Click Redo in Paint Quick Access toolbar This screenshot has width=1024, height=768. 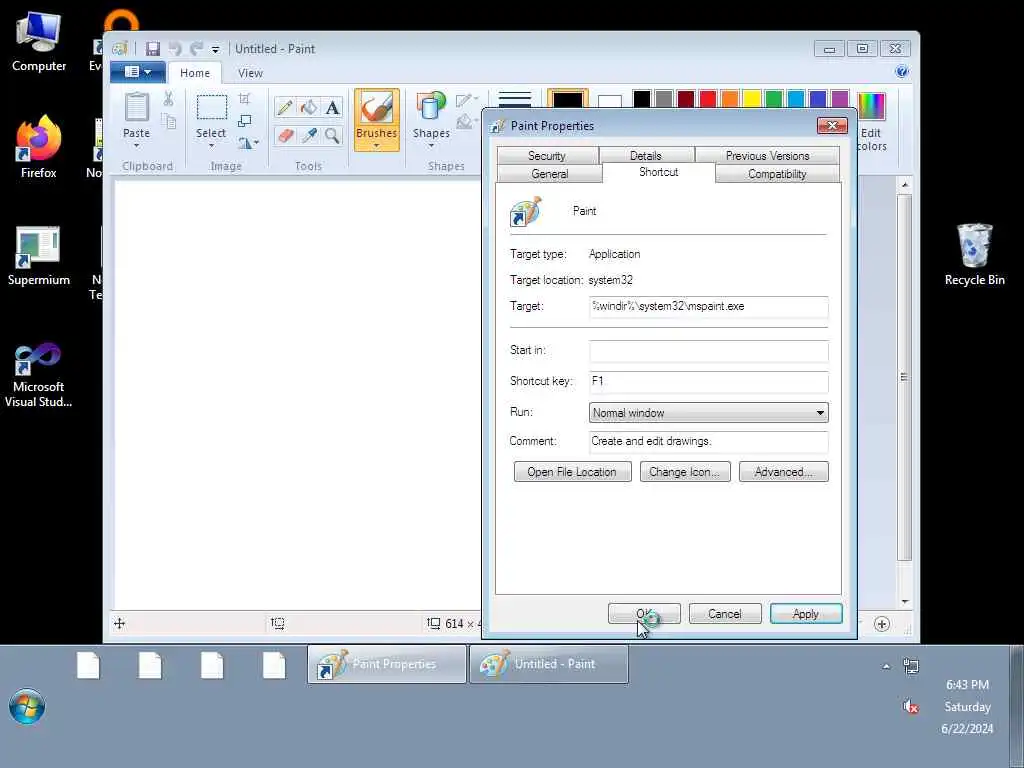196,49
